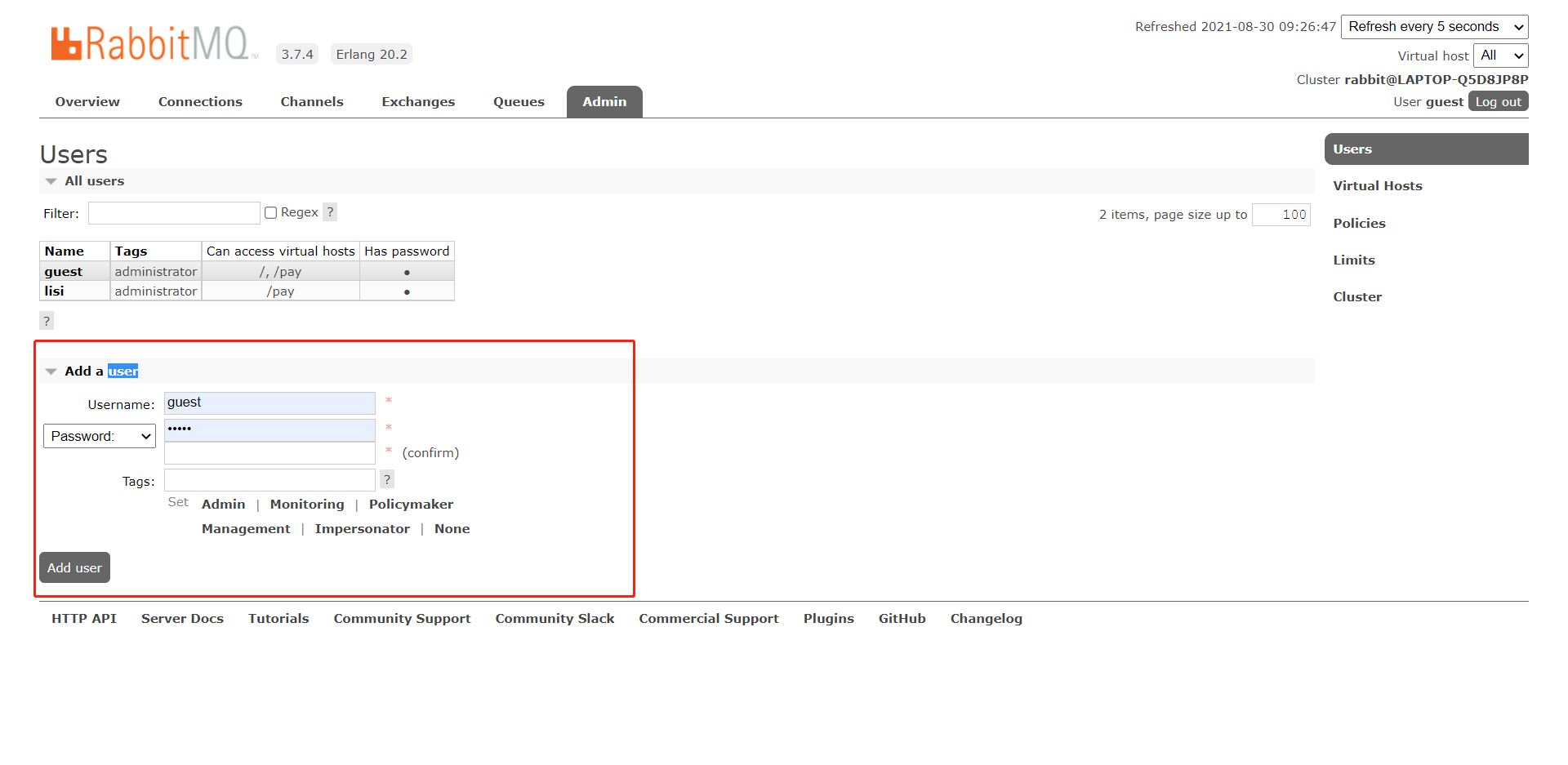Switch to the Connections tab
The height and width of the screenshot is (765, 1568).
click(200, 102)
